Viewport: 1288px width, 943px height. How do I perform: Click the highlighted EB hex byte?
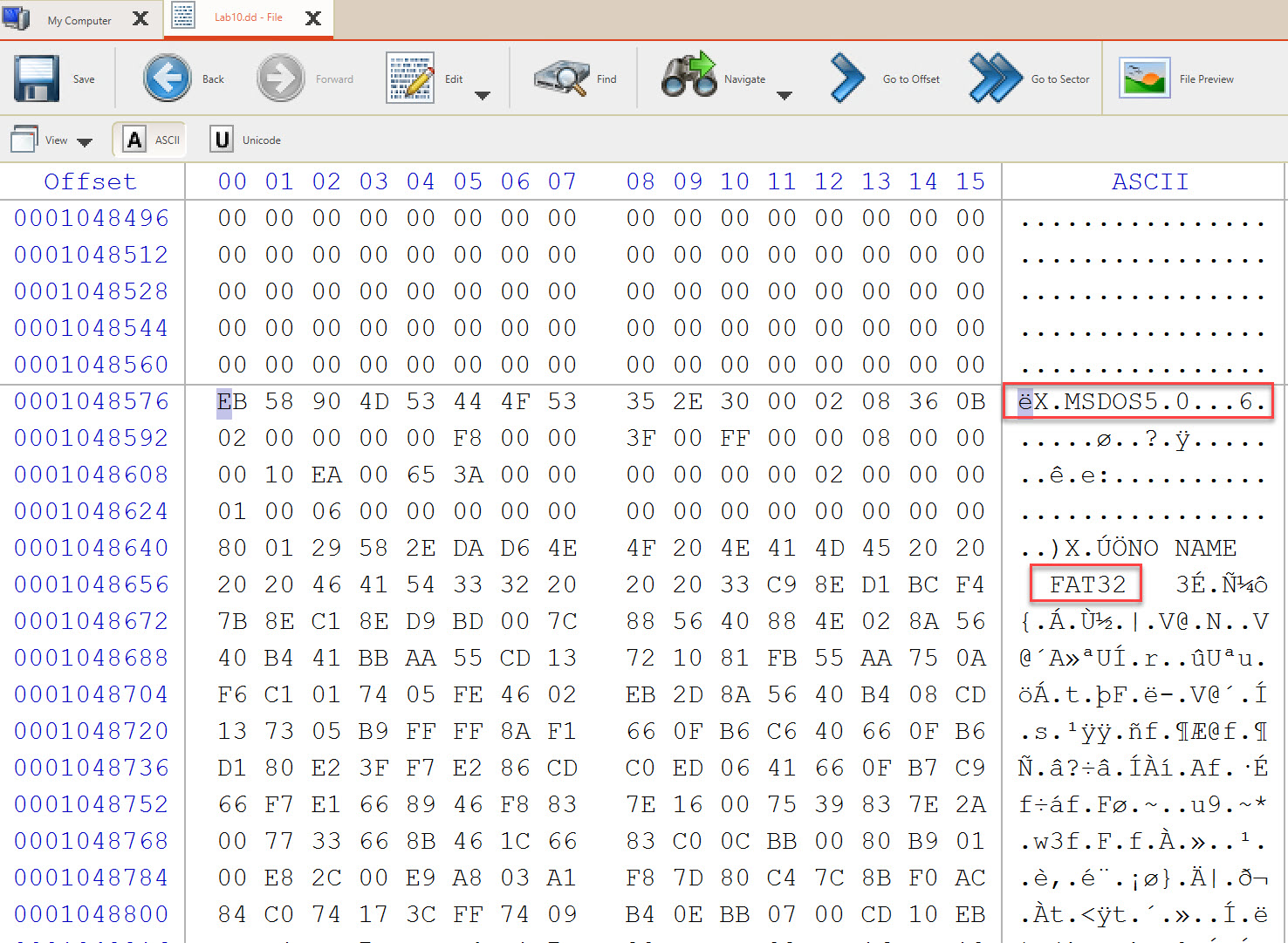(x=232, y=401)
